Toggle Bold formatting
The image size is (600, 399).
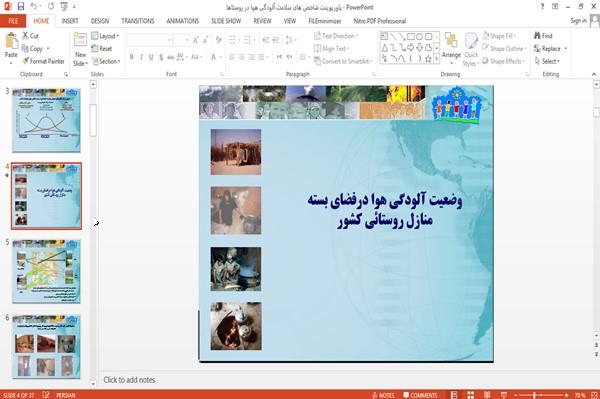132,57
